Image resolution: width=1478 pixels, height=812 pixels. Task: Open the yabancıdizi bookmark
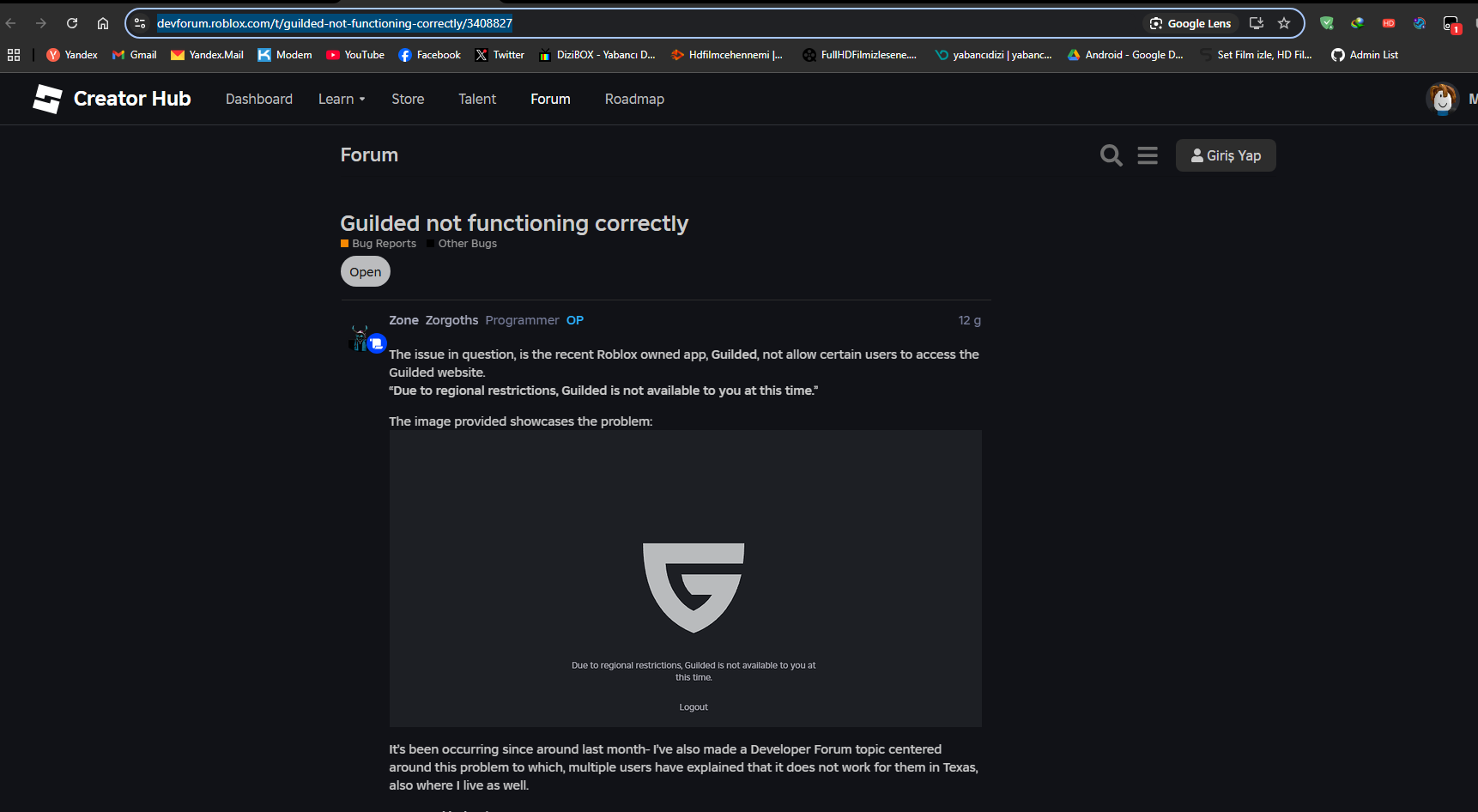(994, 55)
